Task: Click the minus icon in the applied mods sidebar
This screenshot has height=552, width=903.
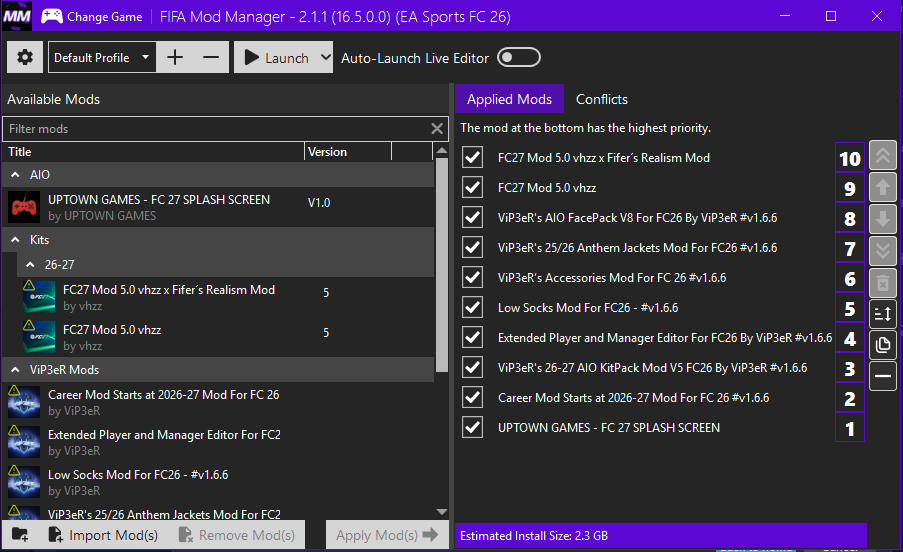Action: click(x=883, y=376)
